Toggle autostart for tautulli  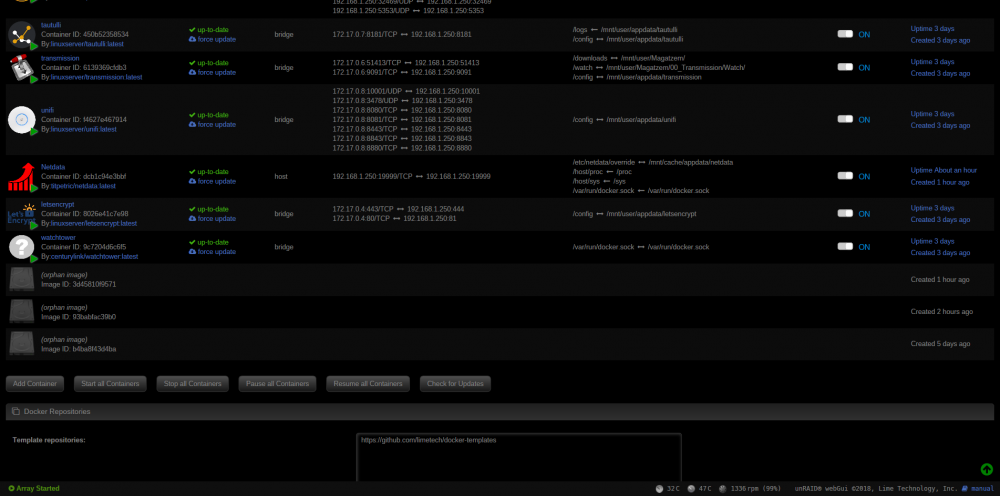(845, 34)
